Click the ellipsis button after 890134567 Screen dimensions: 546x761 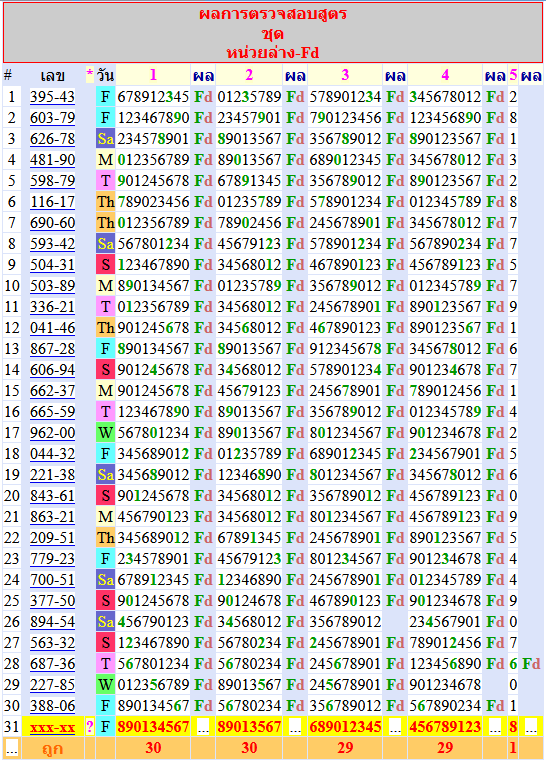[x=203, y=727]
